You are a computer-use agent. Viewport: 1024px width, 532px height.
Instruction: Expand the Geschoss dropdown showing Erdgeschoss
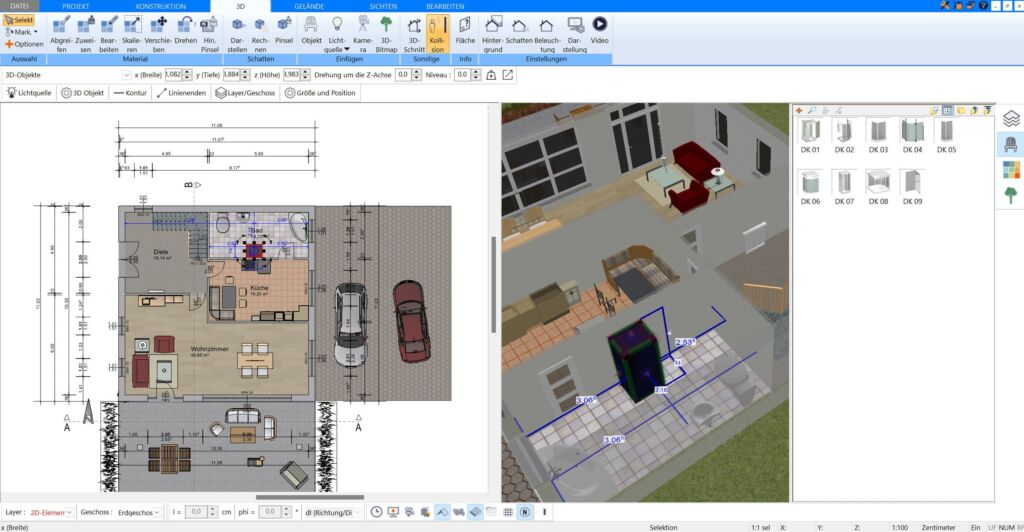[139, 512]
